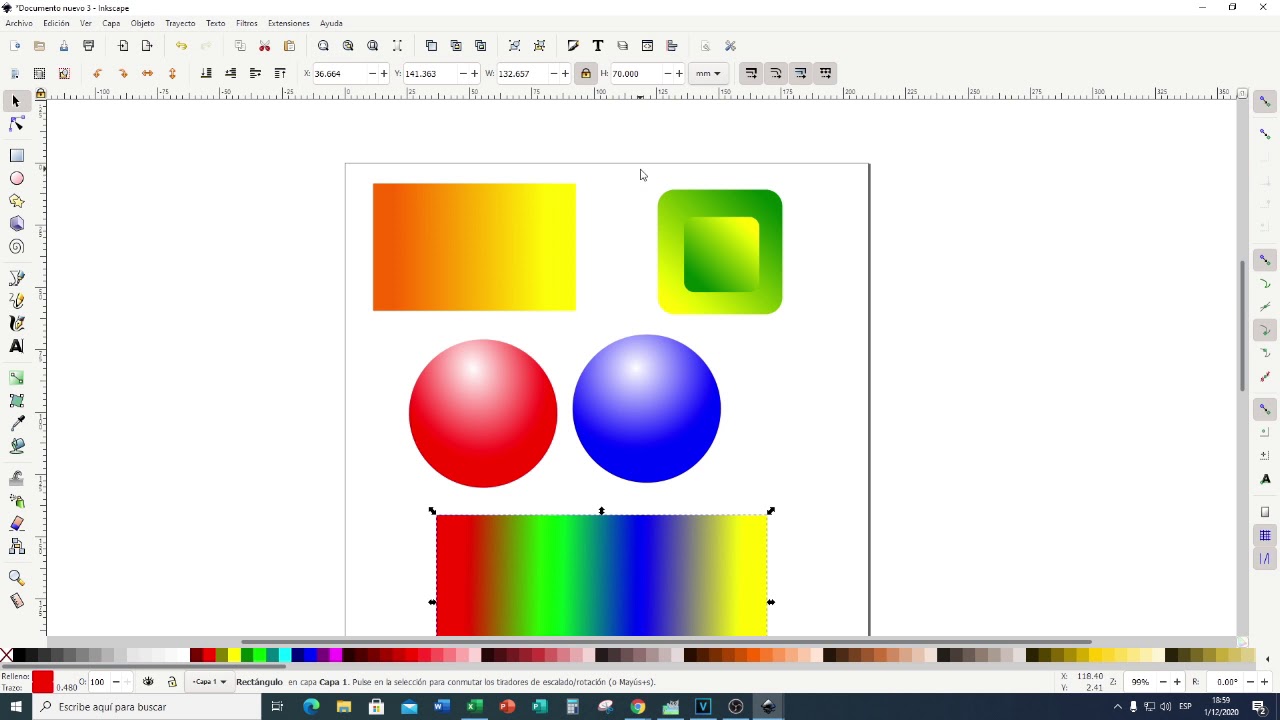Select the Star polygon tool
The image size is (1280, 720).
coord(16,201)
